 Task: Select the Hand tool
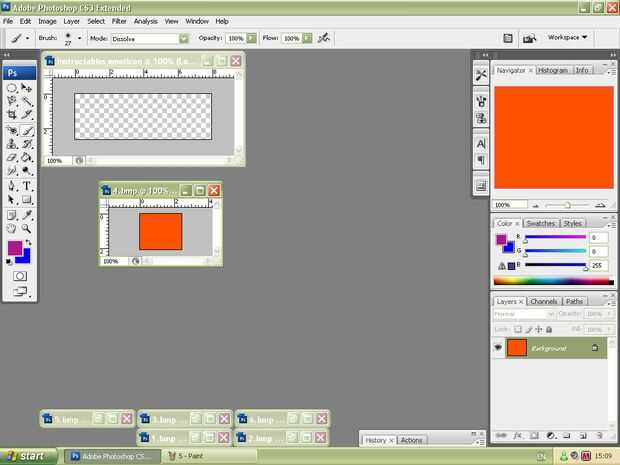12,229
